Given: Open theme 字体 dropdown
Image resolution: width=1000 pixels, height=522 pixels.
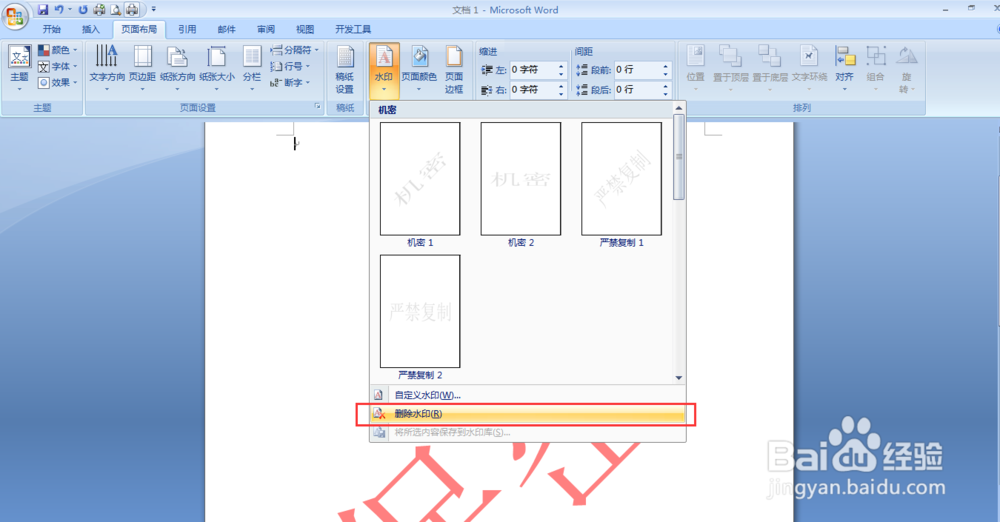Looking at the screenshot, I should (58, 66).
